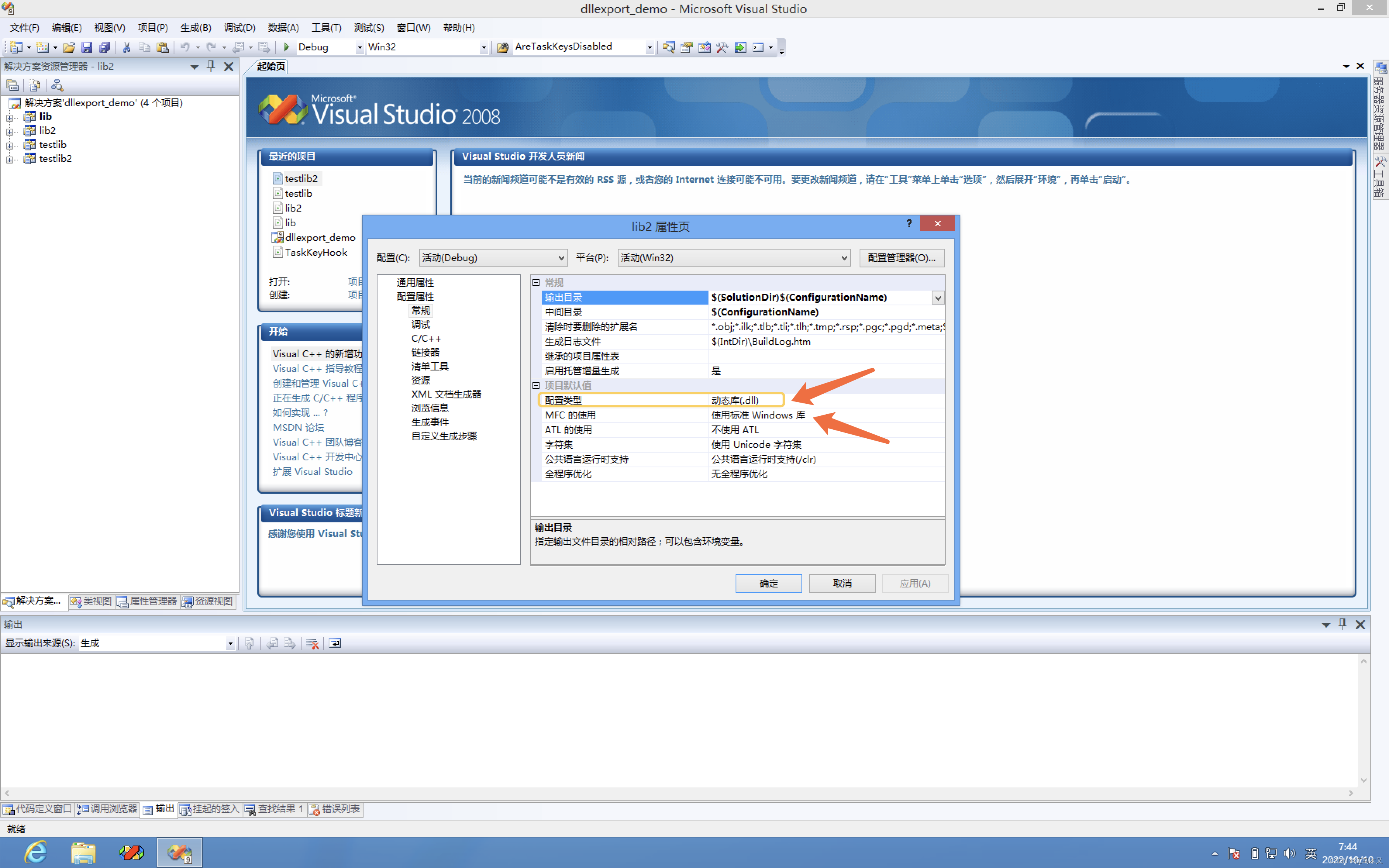
Task: Pin the Output panel with auto-hide icon
Action: tap(1342, 624)
